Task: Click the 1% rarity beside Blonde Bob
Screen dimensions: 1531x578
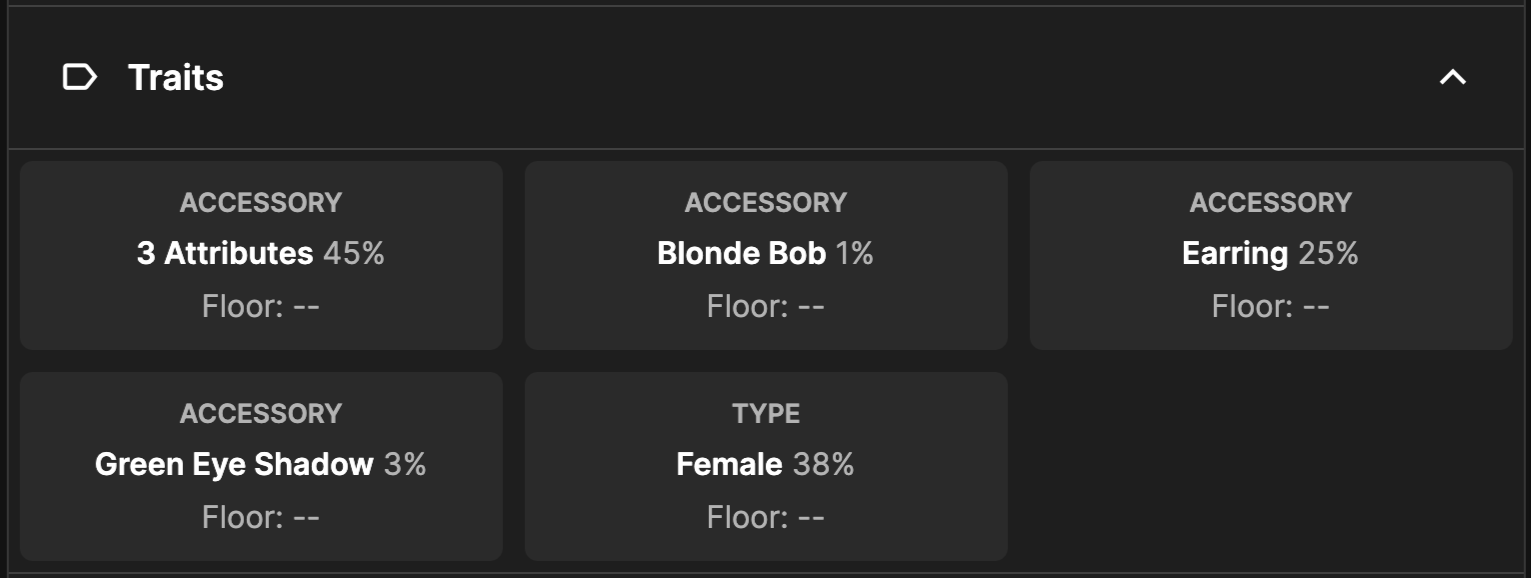Action: tap(855, 253)
